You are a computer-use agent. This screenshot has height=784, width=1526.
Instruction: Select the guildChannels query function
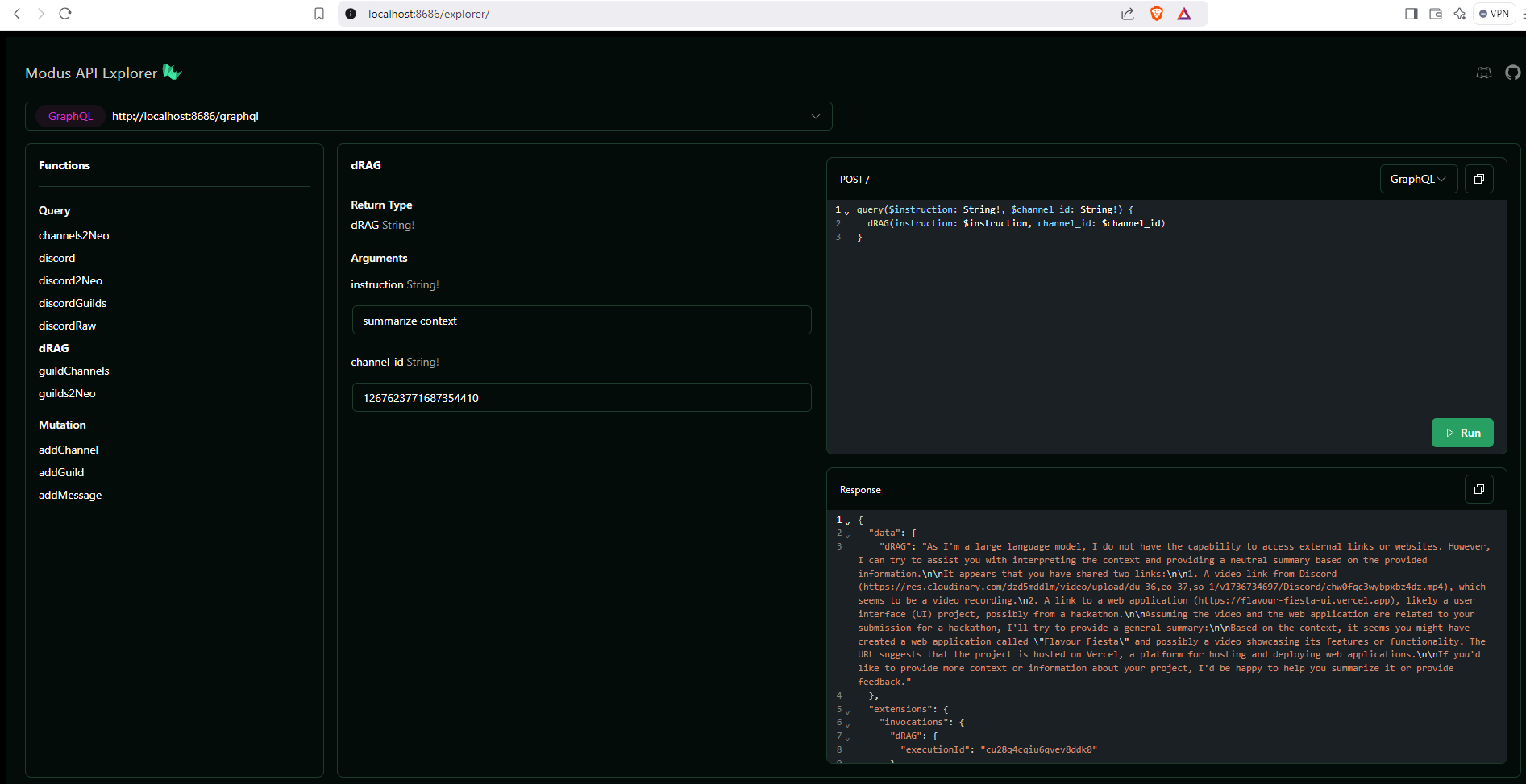coord(73,371)
